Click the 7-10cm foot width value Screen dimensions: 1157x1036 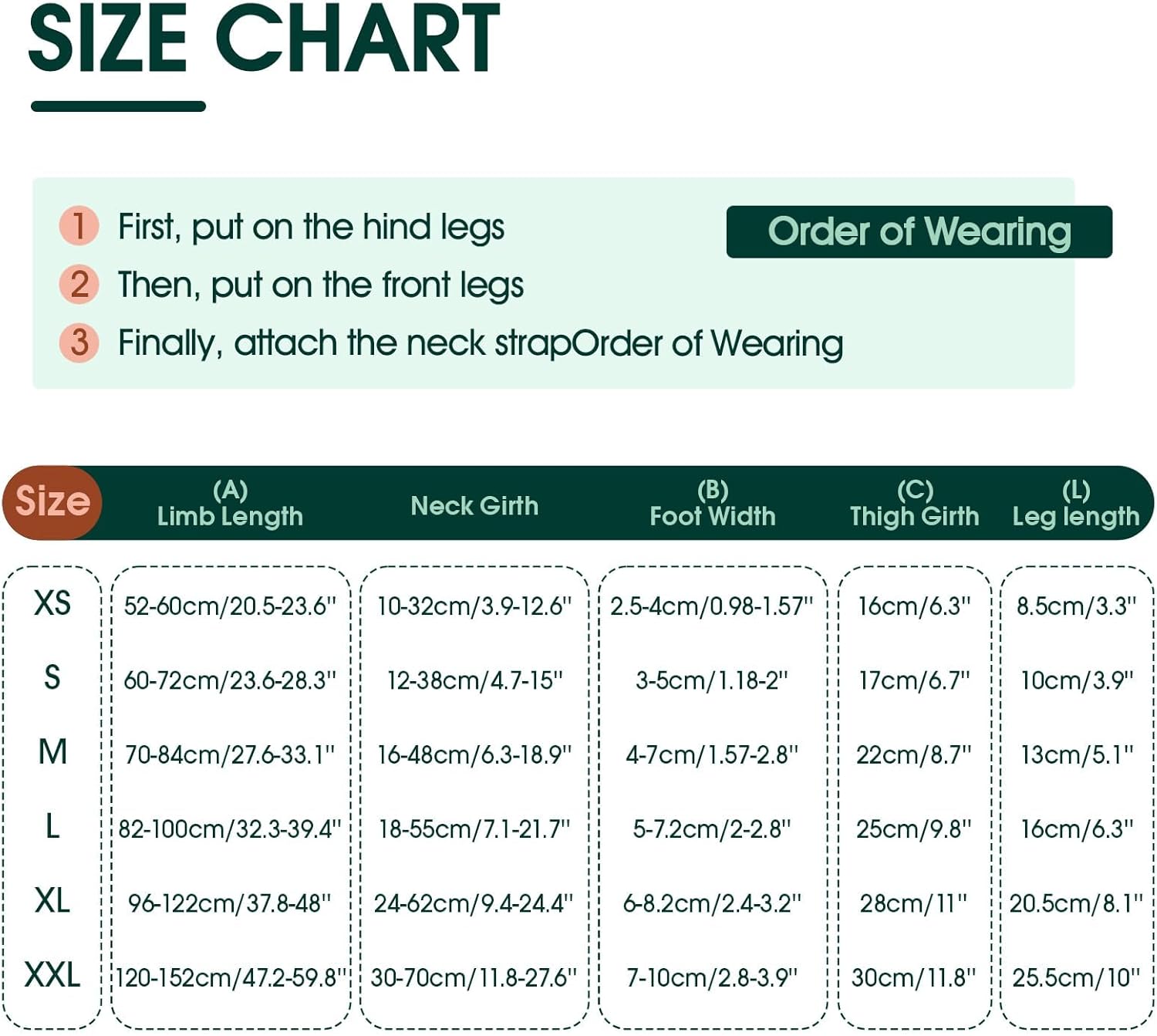coord(711,978)
